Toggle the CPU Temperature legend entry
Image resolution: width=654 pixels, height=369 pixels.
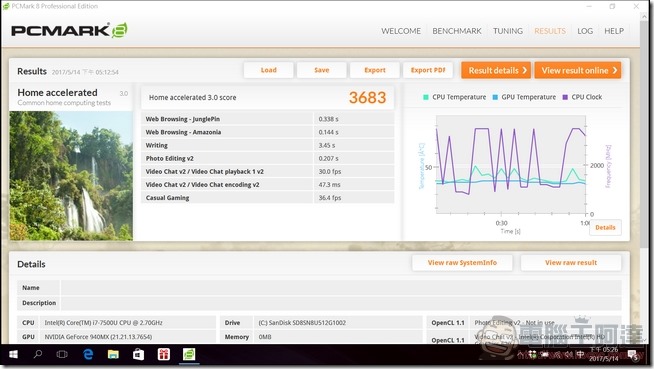tap(454, 97)
